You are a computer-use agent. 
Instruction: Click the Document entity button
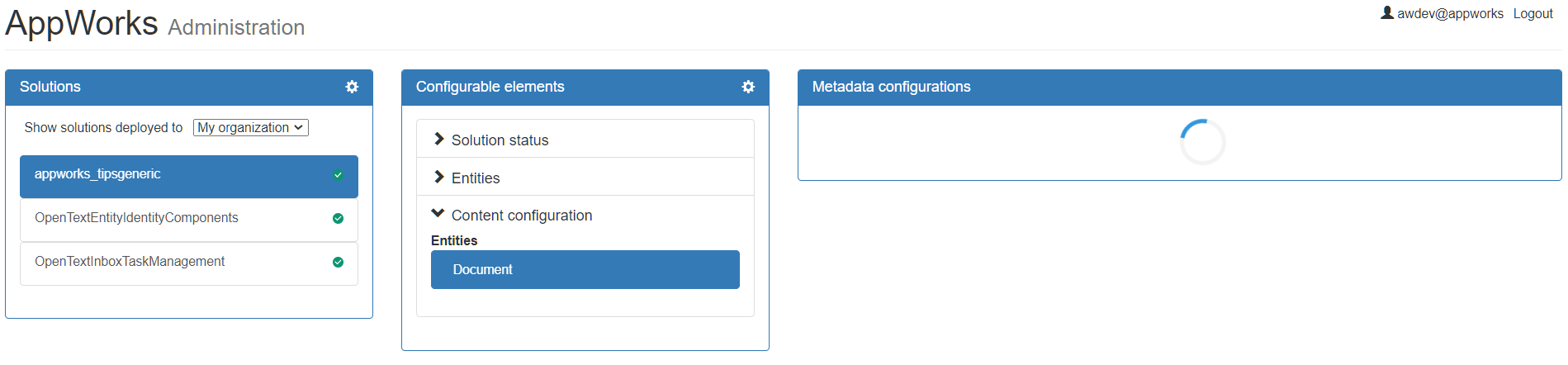click(x=585, y=270)
